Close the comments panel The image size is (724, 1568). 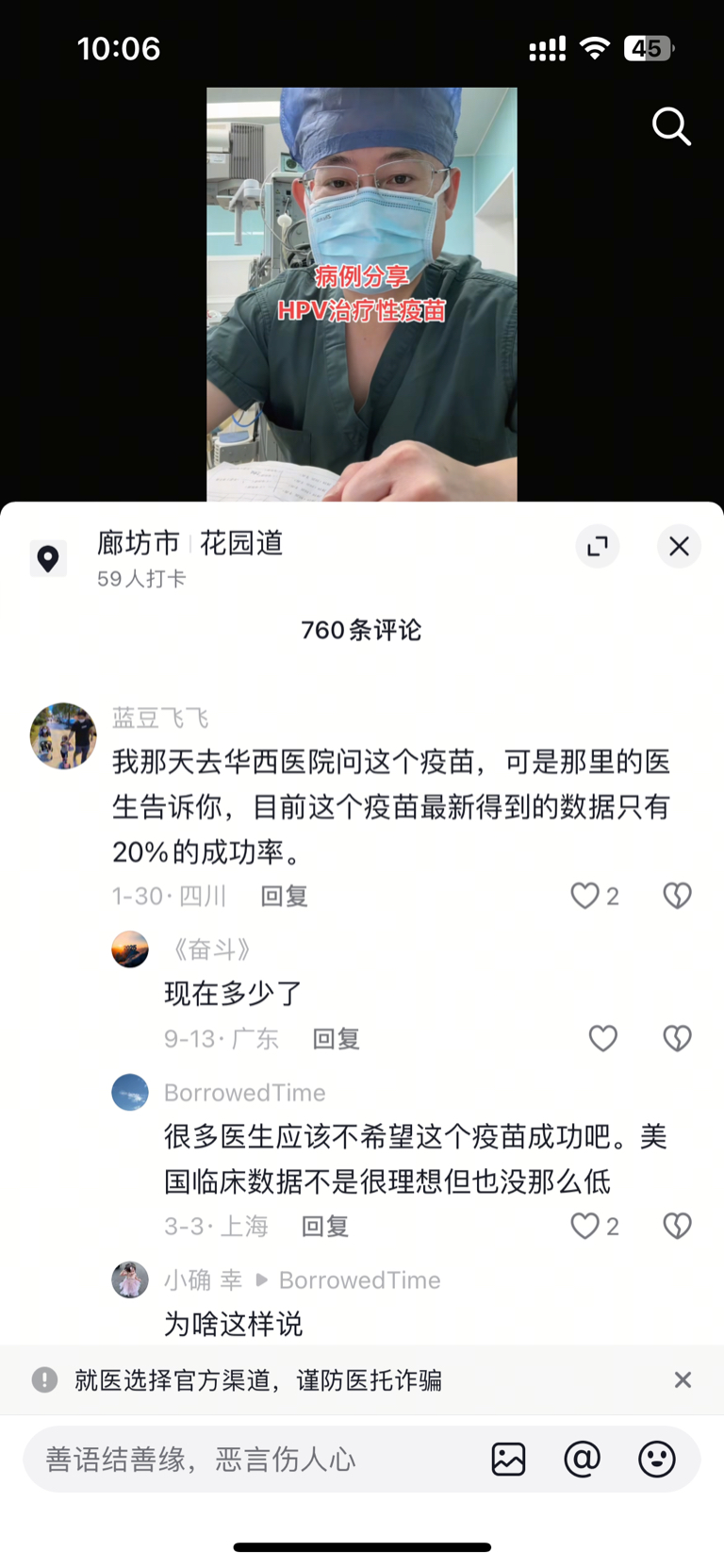[679, 546]
